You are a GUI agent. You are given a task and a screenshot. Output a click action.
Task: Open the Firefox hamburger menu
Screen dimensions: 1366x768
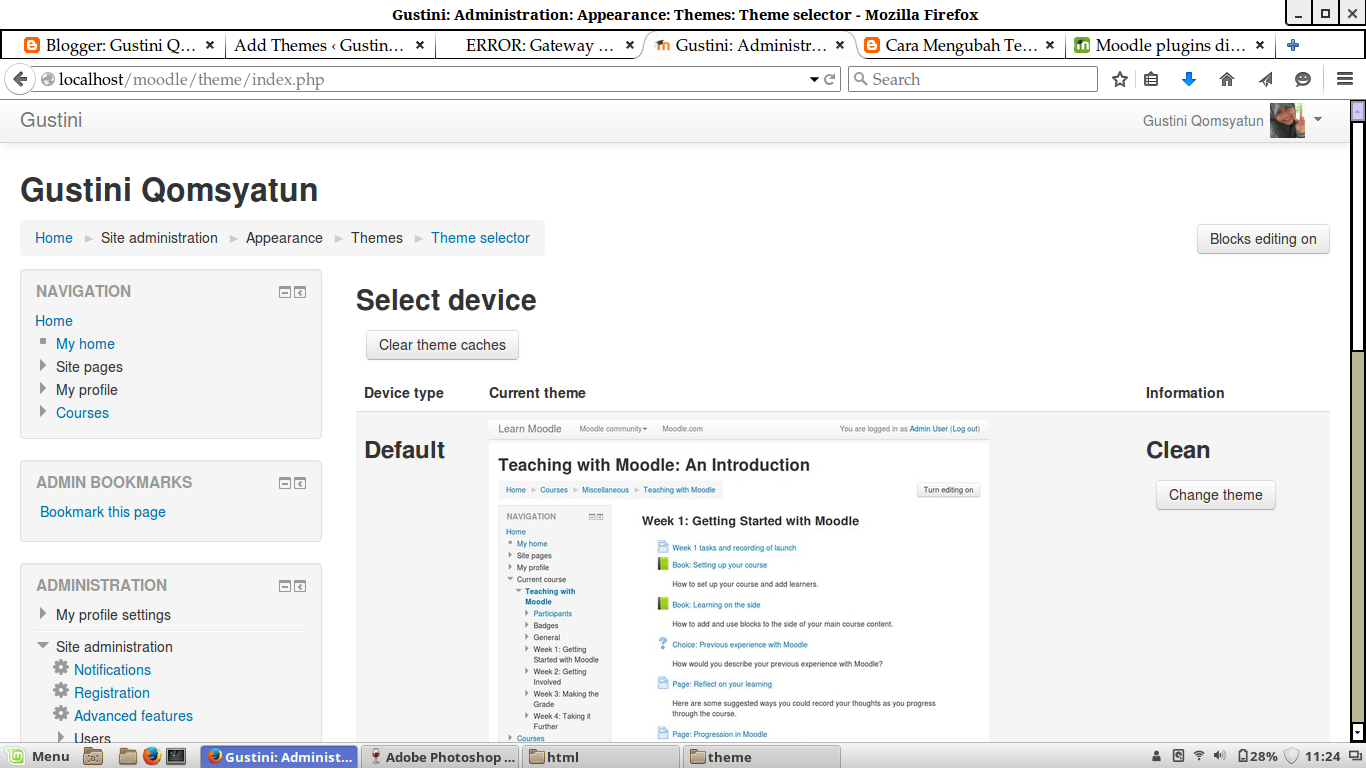(1345, 80)
